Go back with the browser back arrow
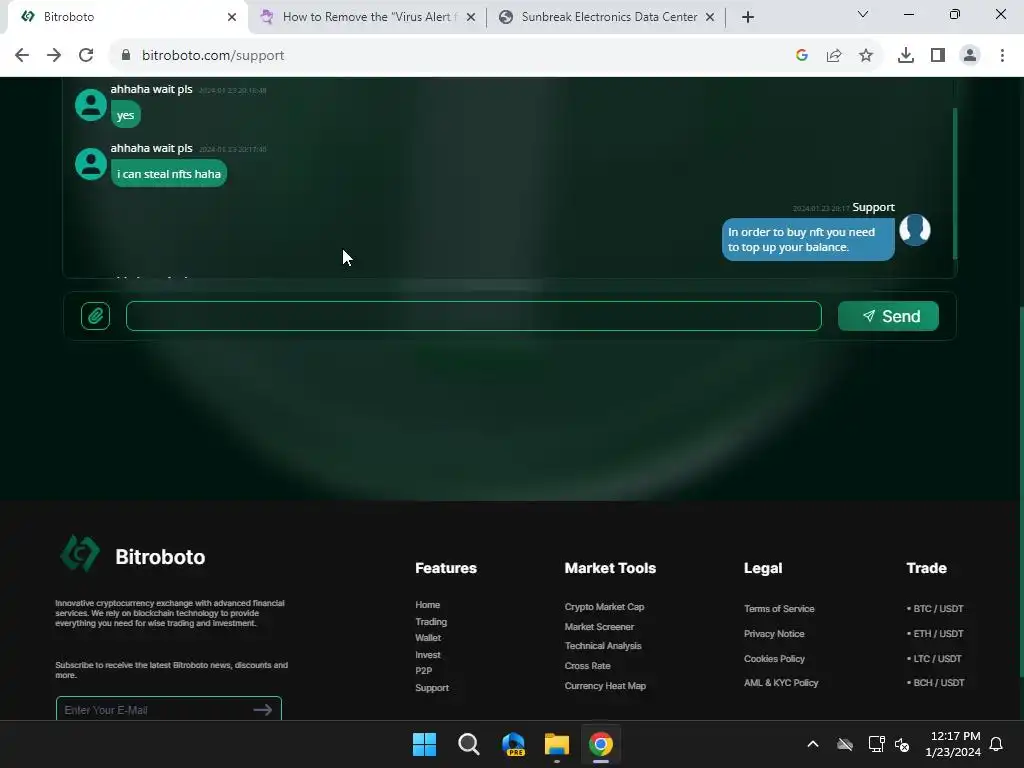Screen dimensions: 1024x768 [22, 55]
